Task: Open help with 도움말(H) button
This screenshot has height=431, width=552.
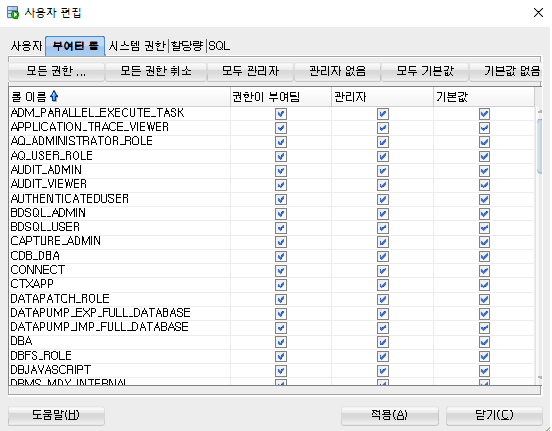Action: pos(56,415)
